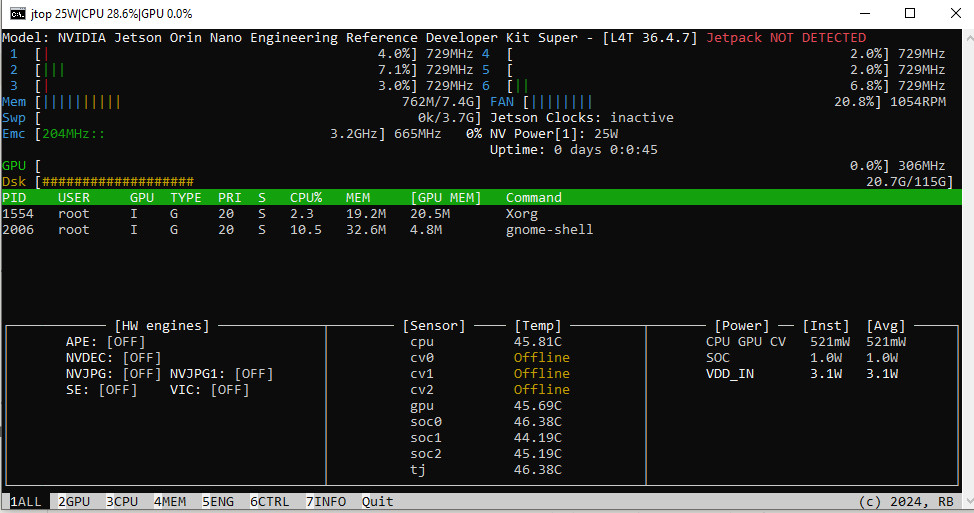The height and width of the screenshot is (513, 974).
Task: Click the Jetpack NOT DETECTED warning
Action: 786,38
